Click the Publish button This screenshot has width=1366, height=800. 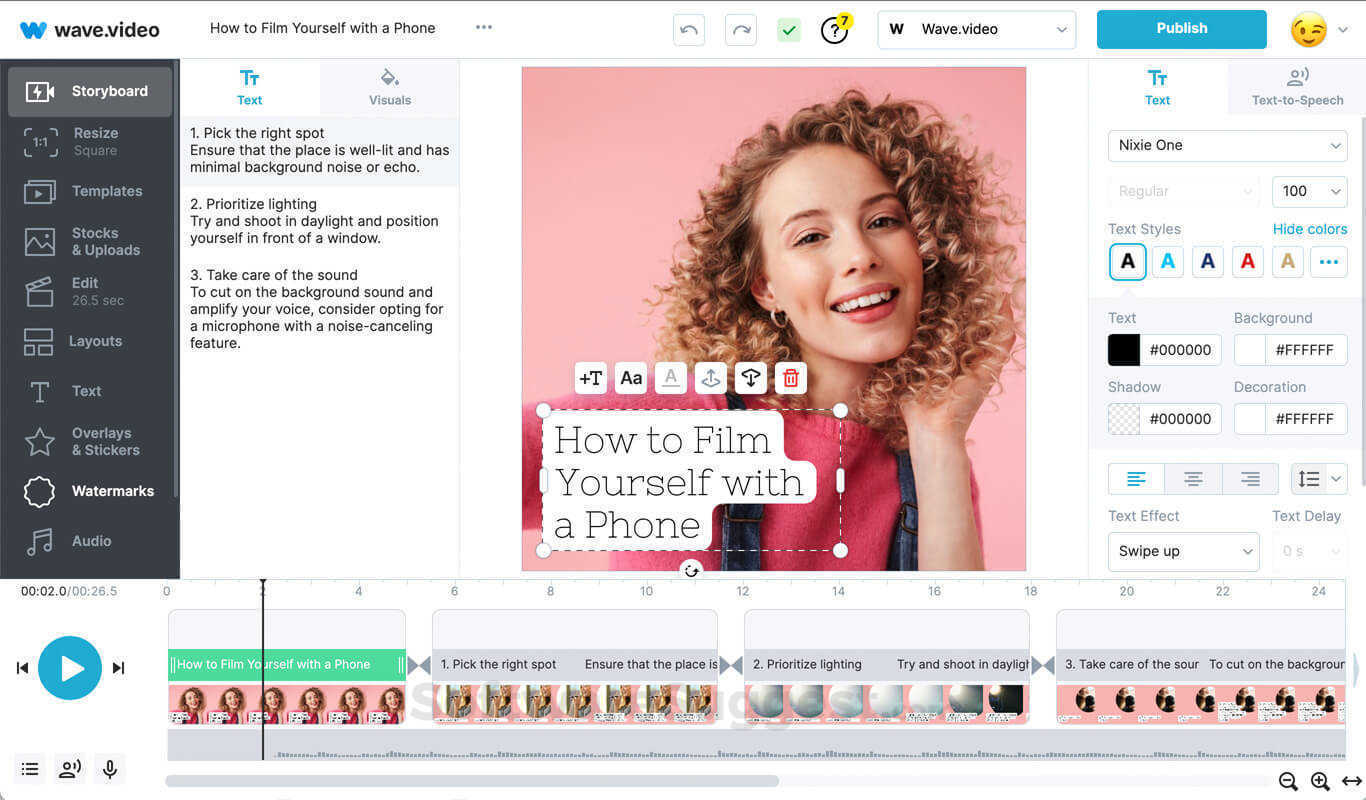(1181, 29)
